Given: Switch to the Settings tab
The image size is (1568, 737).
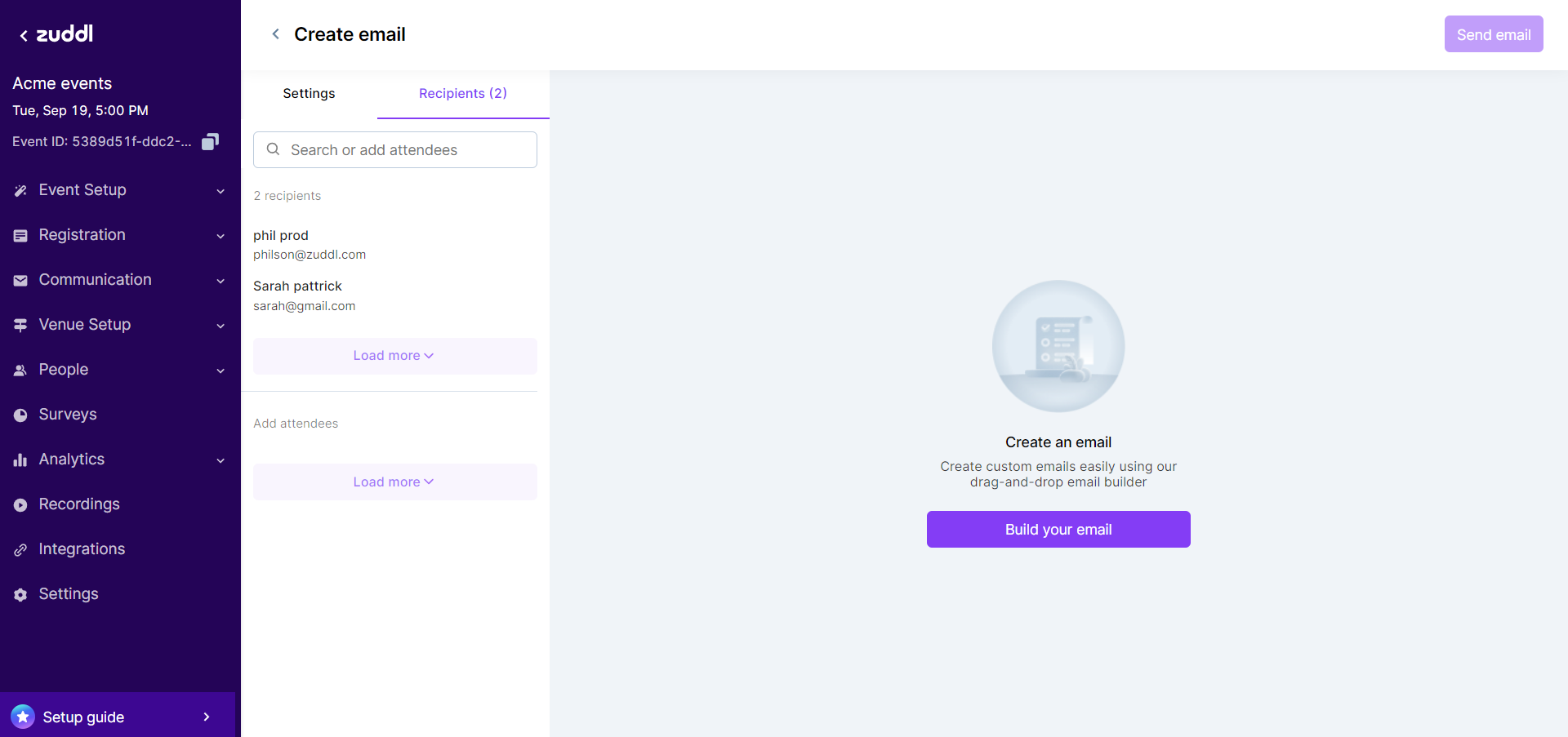Looking at the screenshot, I should point(309,93).
